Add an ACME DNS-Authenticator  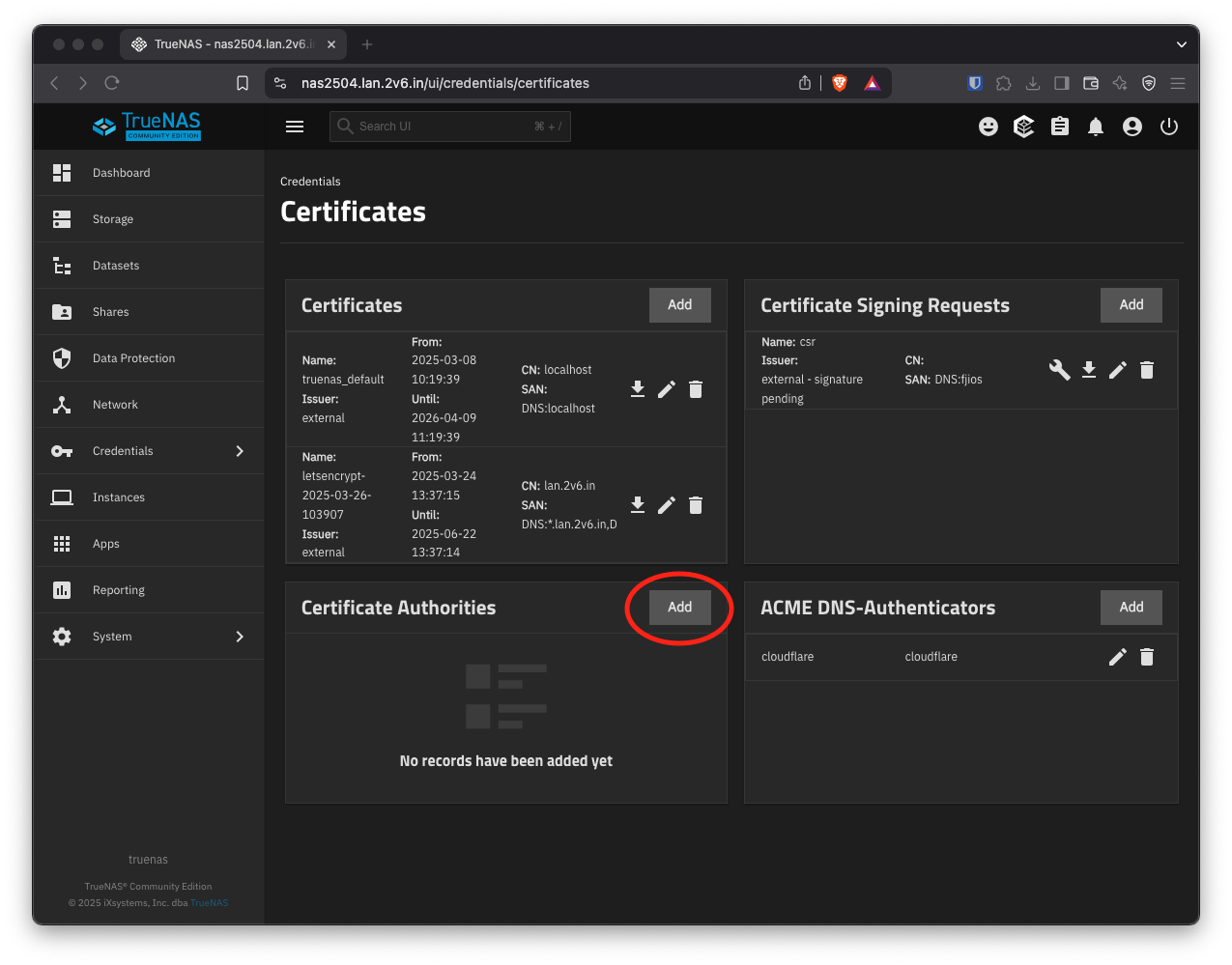click(x=1132, y=608)
